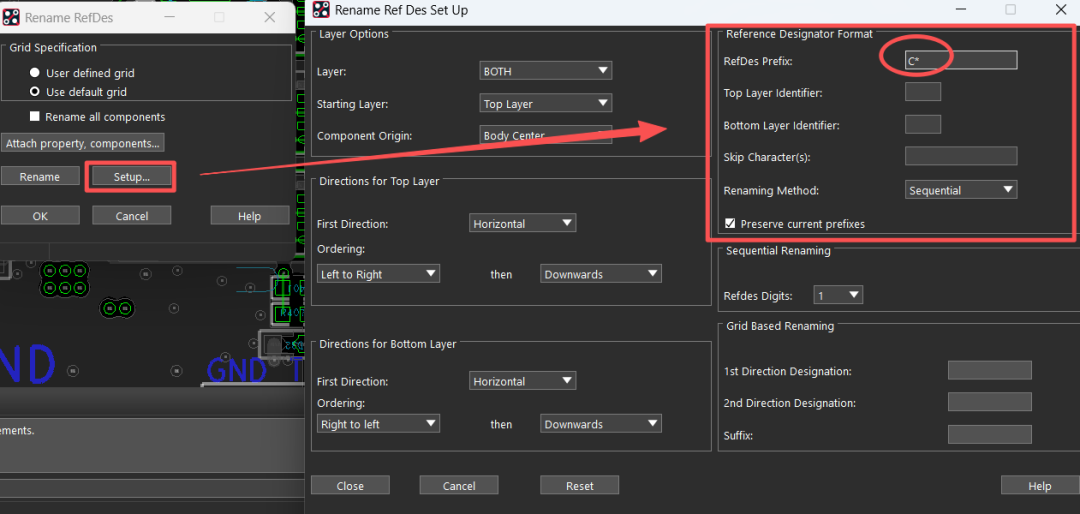Click the Directions for Top Layer label
This screenshot has height=514, width=1080.
379,181
